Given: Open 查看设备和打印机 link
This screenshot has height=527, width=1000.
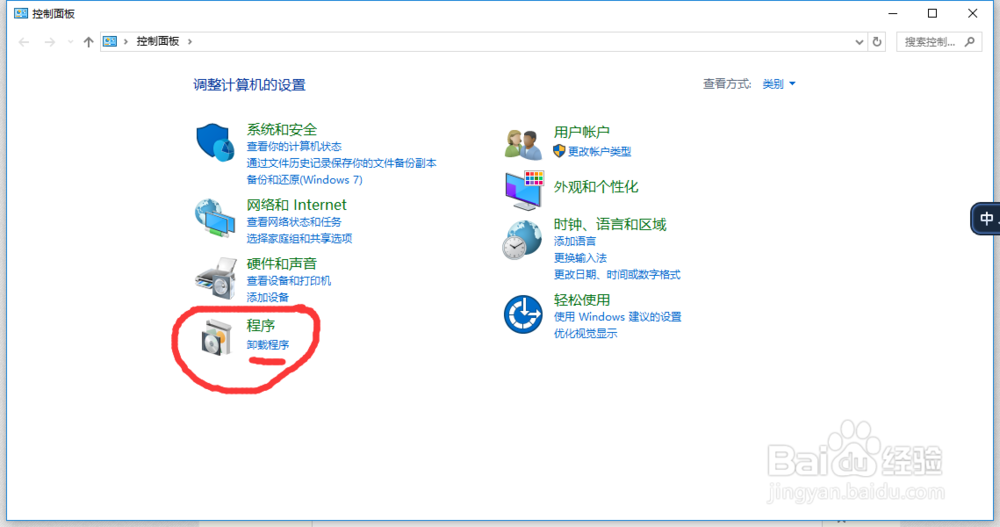Looking at the screenshot, I should (x=289, y=281).
